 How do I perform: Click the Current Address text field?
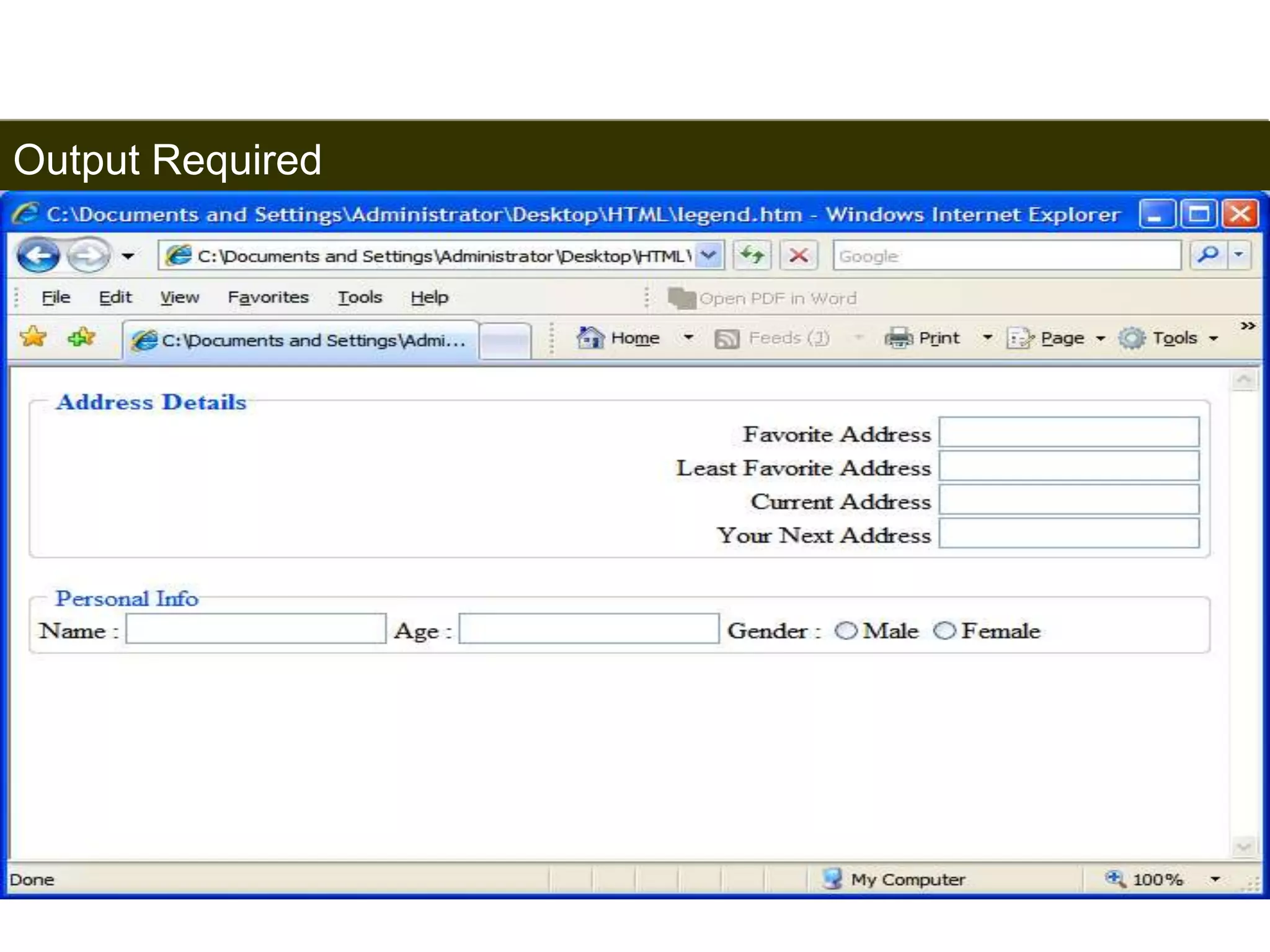click(1069, 500)
